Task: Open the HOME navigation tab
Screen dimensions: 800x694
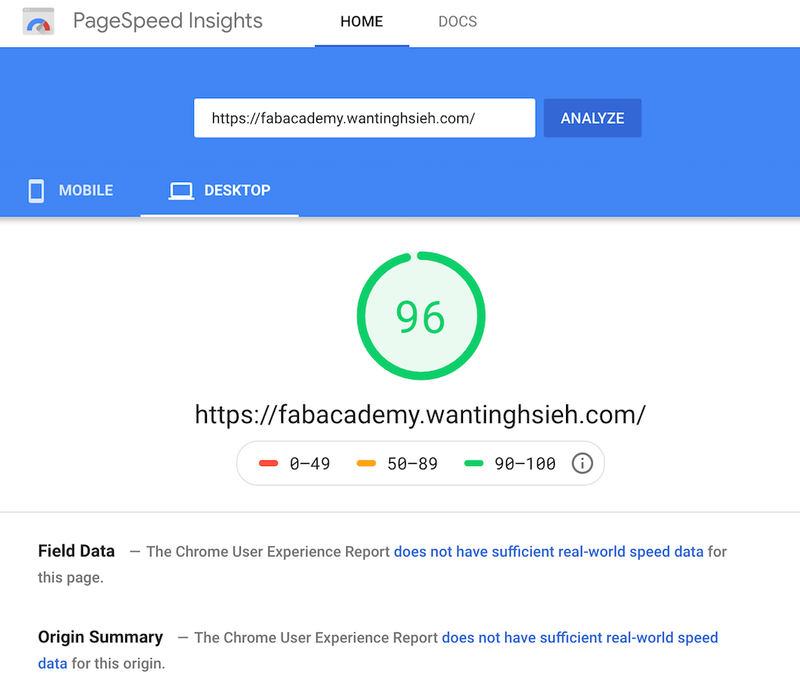Action: [x=362, y=22]
